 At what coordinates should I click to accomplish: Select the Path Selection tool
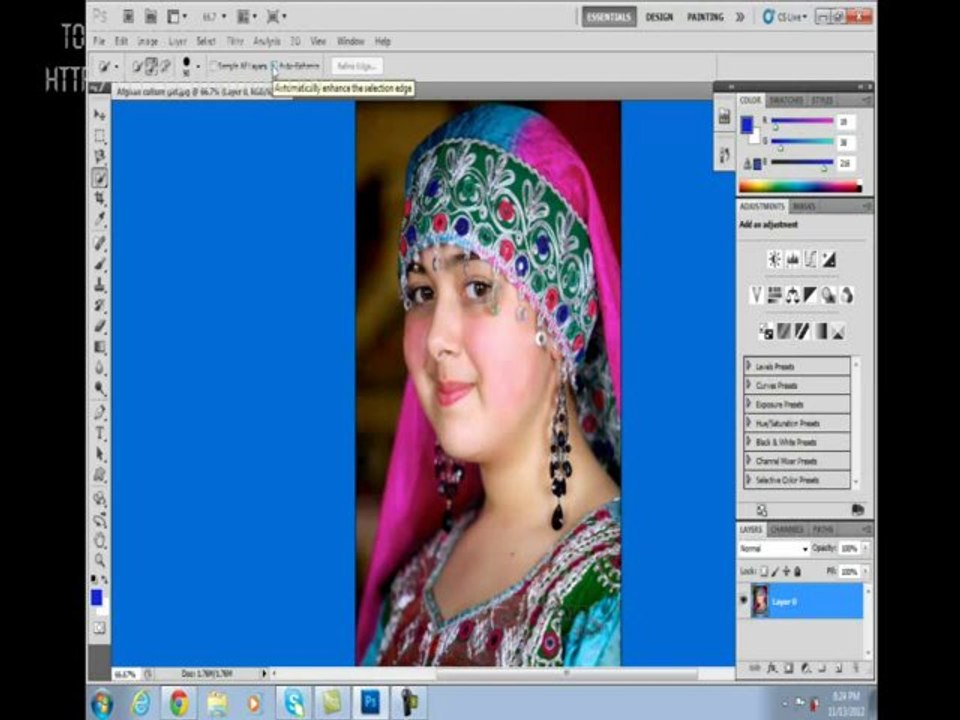[99, 454]
